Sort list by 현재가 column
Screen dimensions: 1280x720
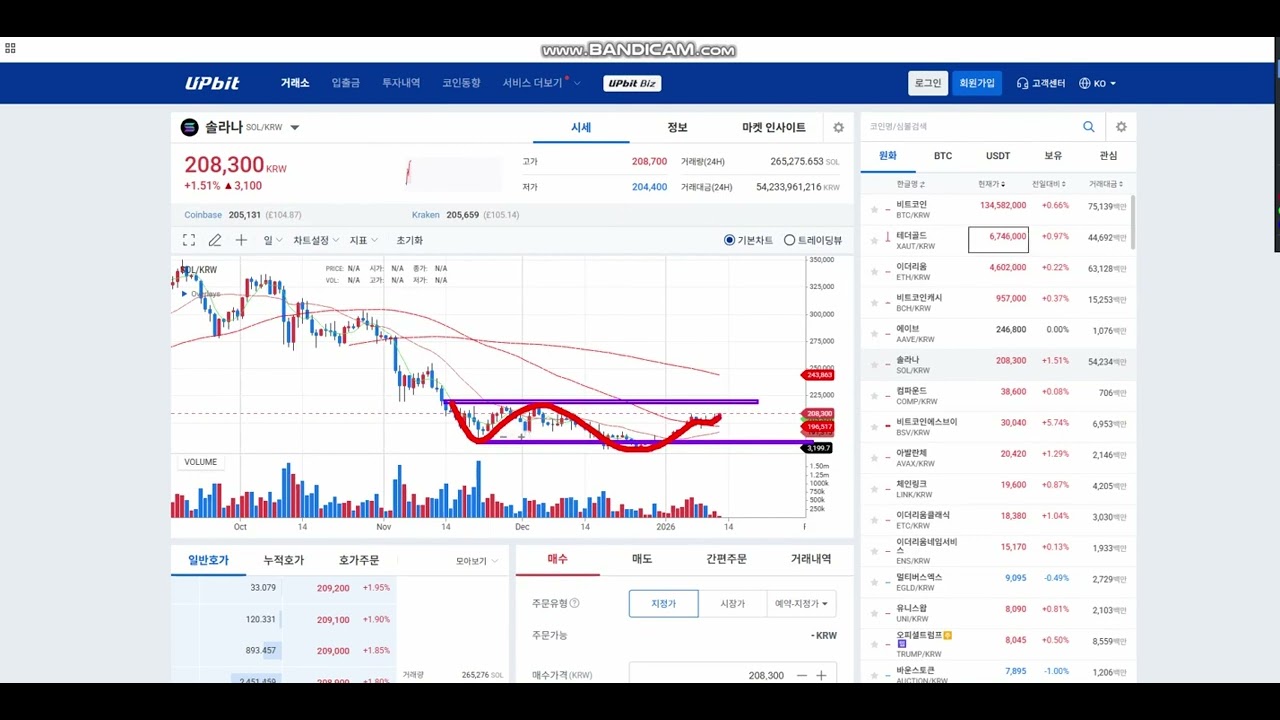(991, 184)
